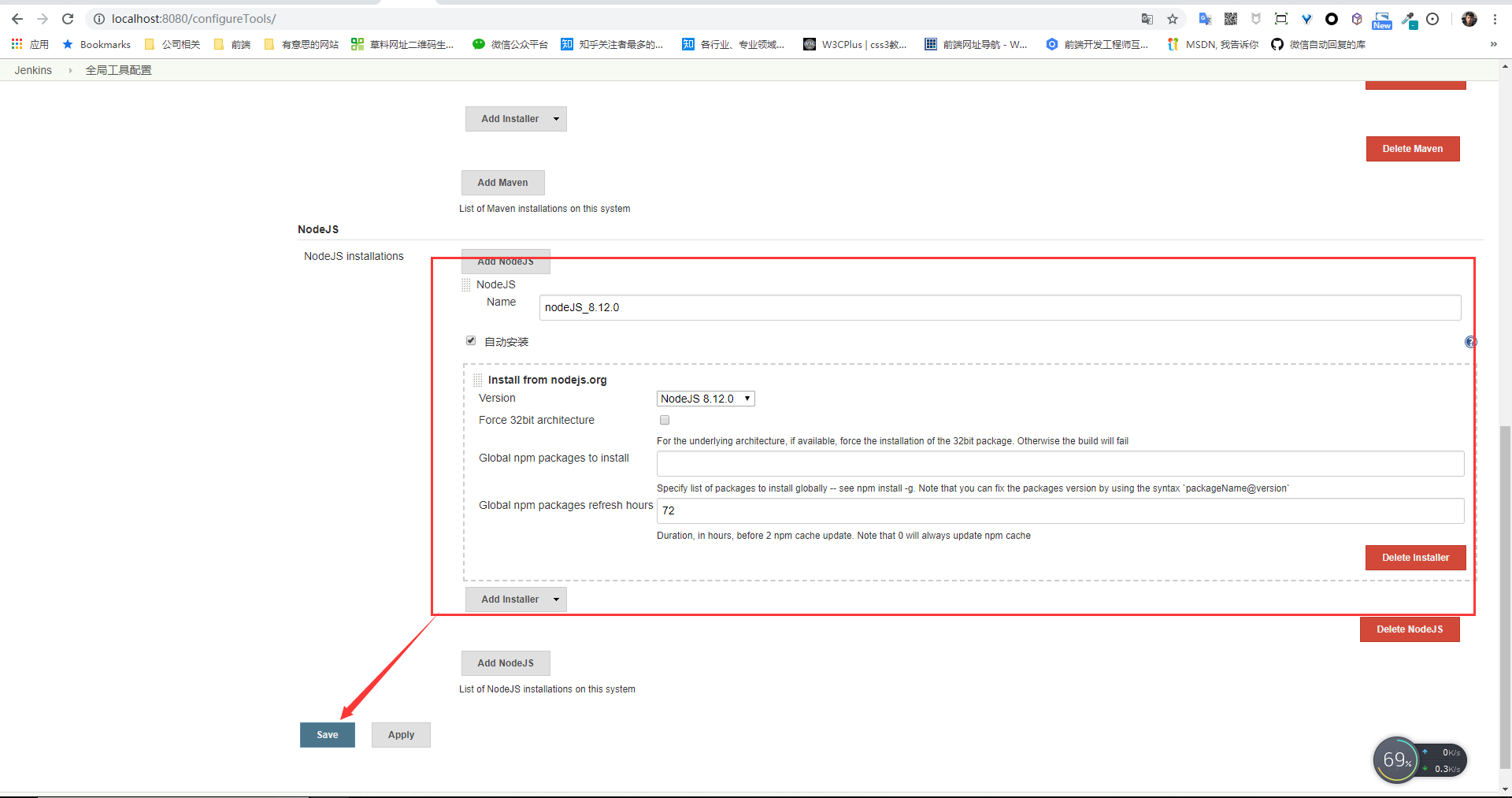Click the page vertical scrollbar thumb
Image resolution: width=1512 pixels, height=798 pixels.
pos(1505,596)
